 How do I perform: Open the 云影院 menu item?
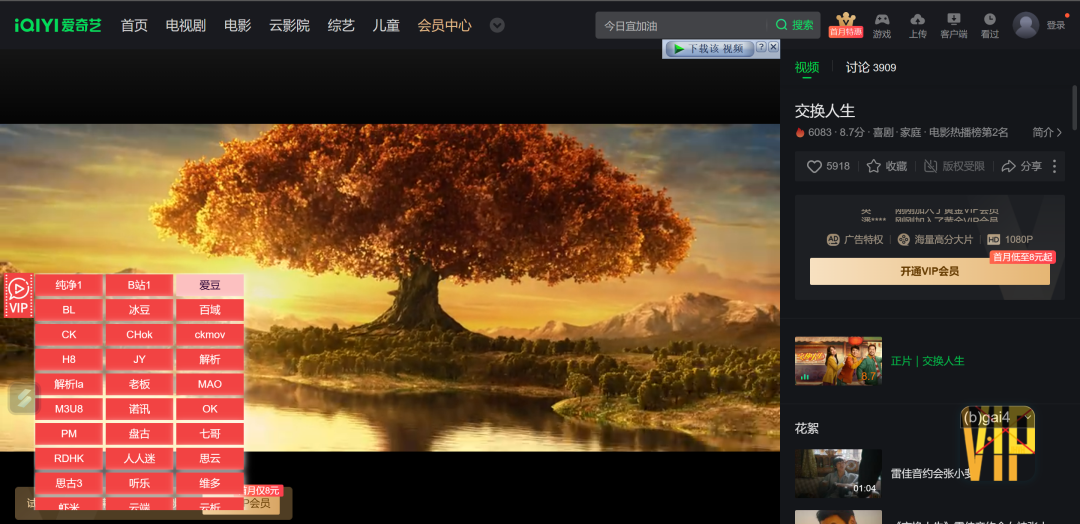click(289, 25)
